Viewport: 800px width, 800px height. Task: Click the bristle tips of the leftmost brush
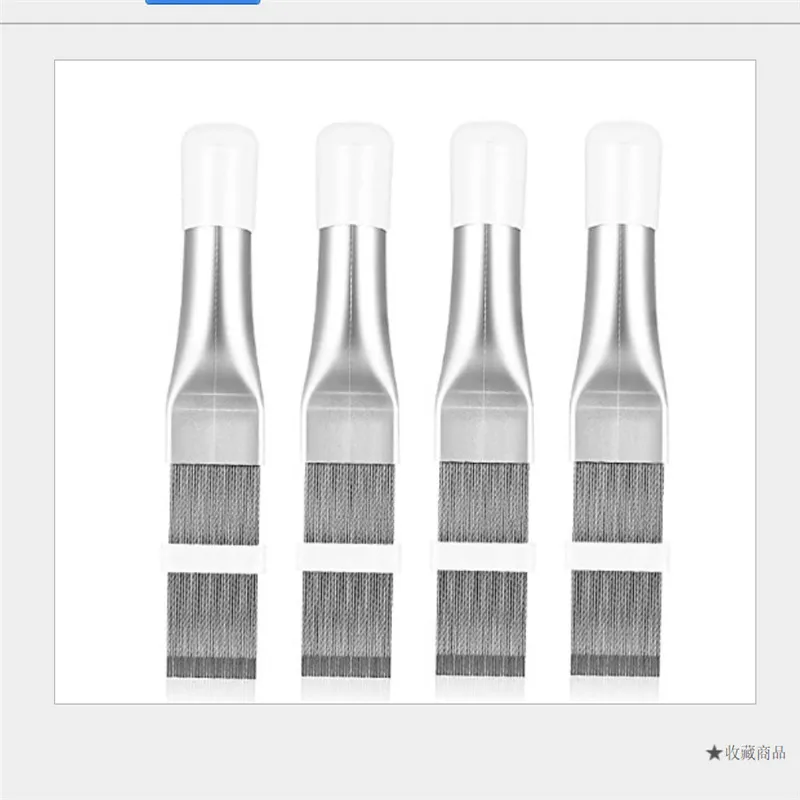211,668
